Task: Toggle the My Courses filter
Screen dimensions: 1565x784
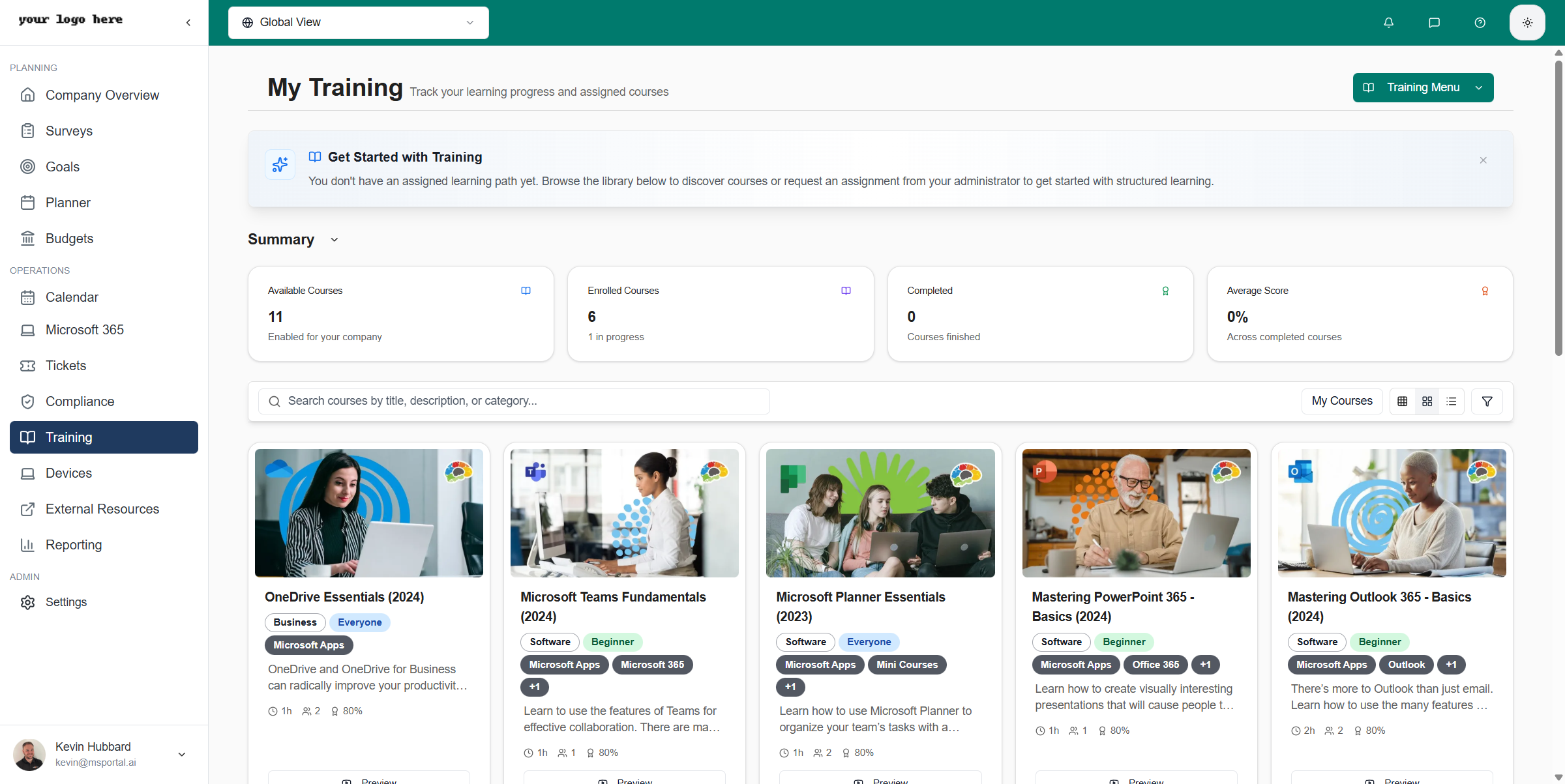Action: [1341, 401]
